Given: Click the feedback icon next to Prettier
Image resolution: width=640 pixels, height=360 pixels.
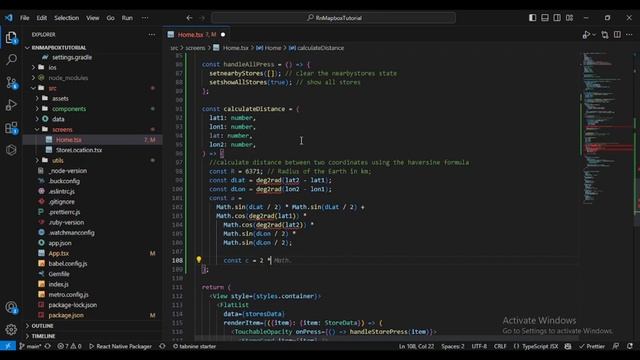Looking at the screenshot, I should [616, 346].
